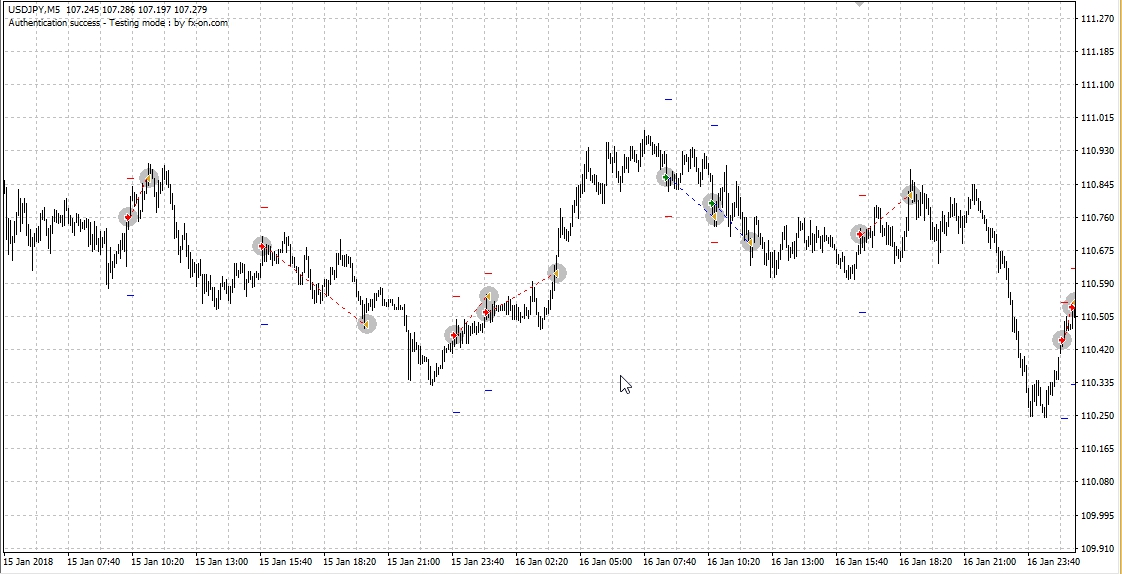Click the '16 Jan 21:00' time label
1122x574 pixels.
990,563
